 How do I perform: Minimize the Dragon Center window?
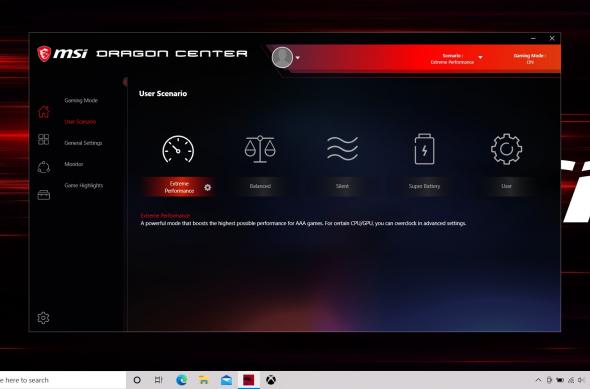coord(533,38)
